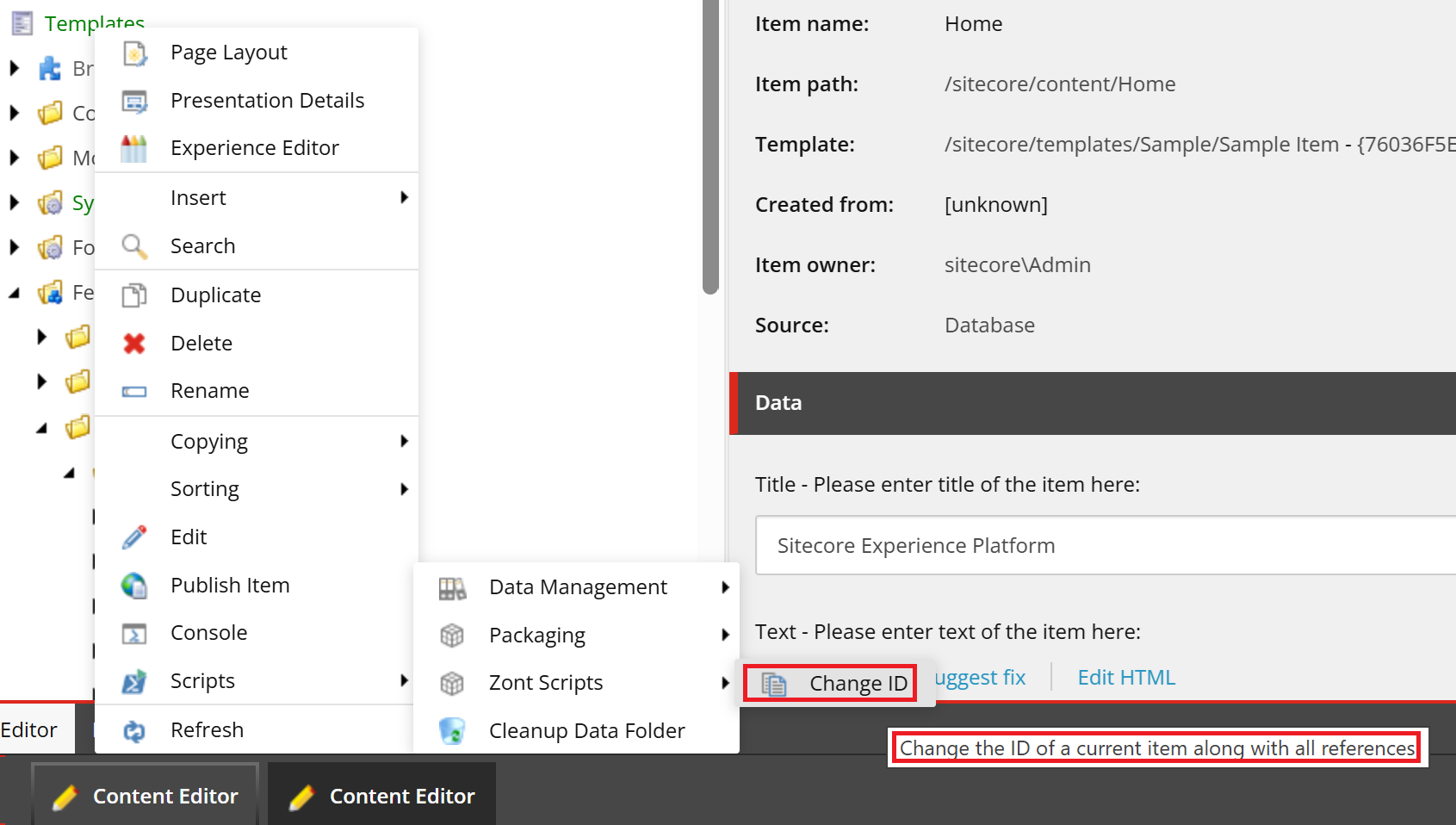This screenshot has width=1456, height=825.
Task: Click the red Delete cross icon
Action: (134, 344)
